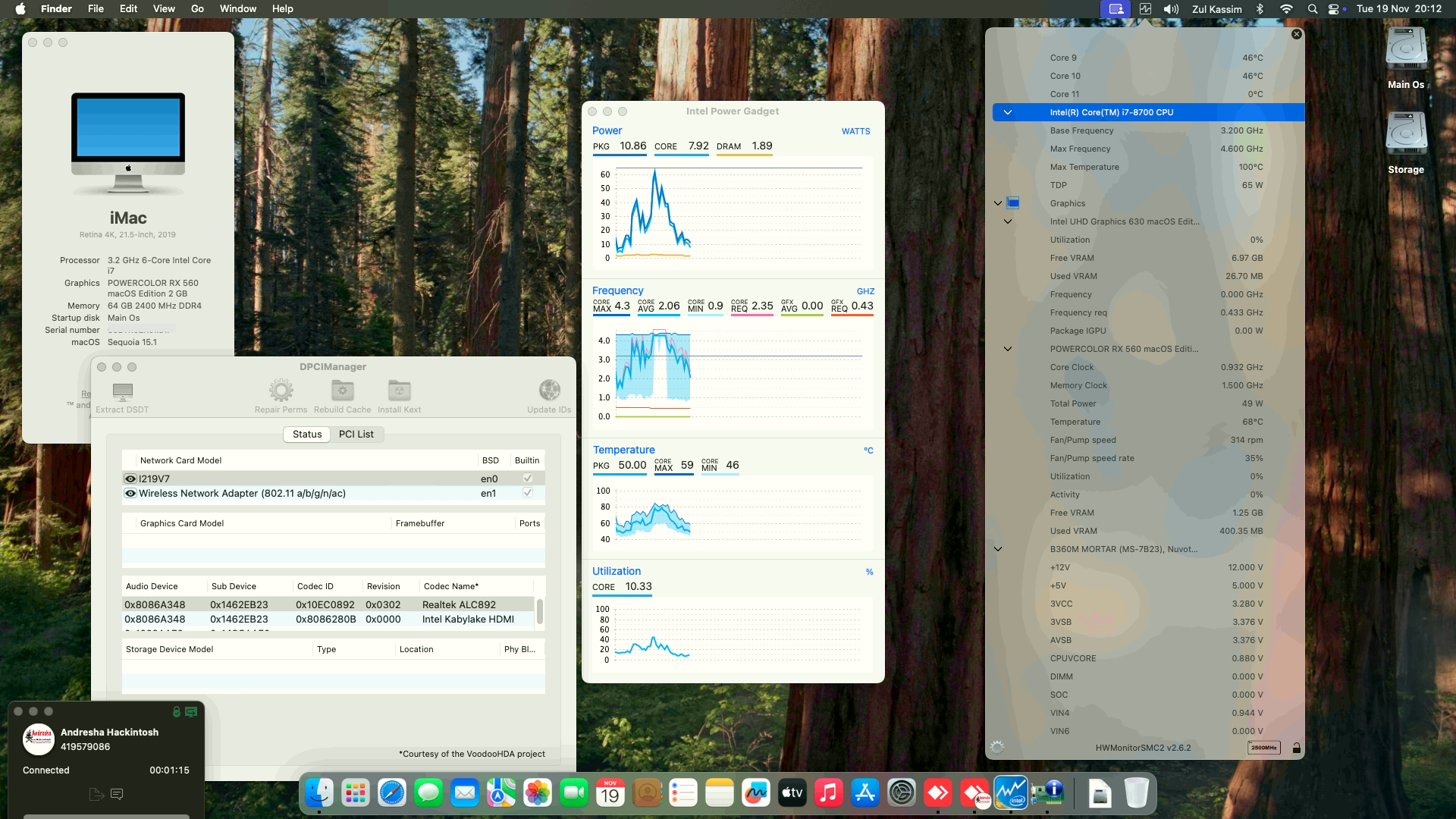Click the green lock icon in AnyDesk panel
Screen dimensions: 1456x819
[x=176, y=711]
